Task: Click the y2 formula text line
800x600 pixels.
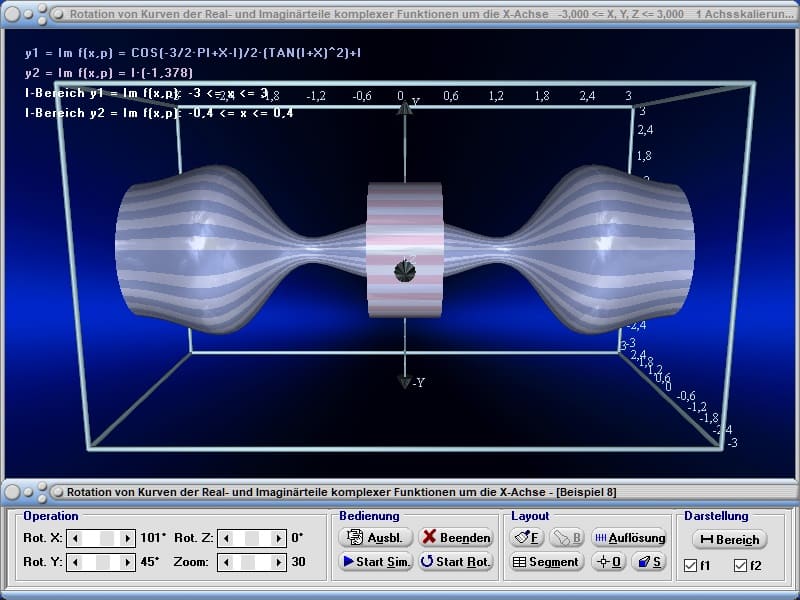Action: pos(109,73)
